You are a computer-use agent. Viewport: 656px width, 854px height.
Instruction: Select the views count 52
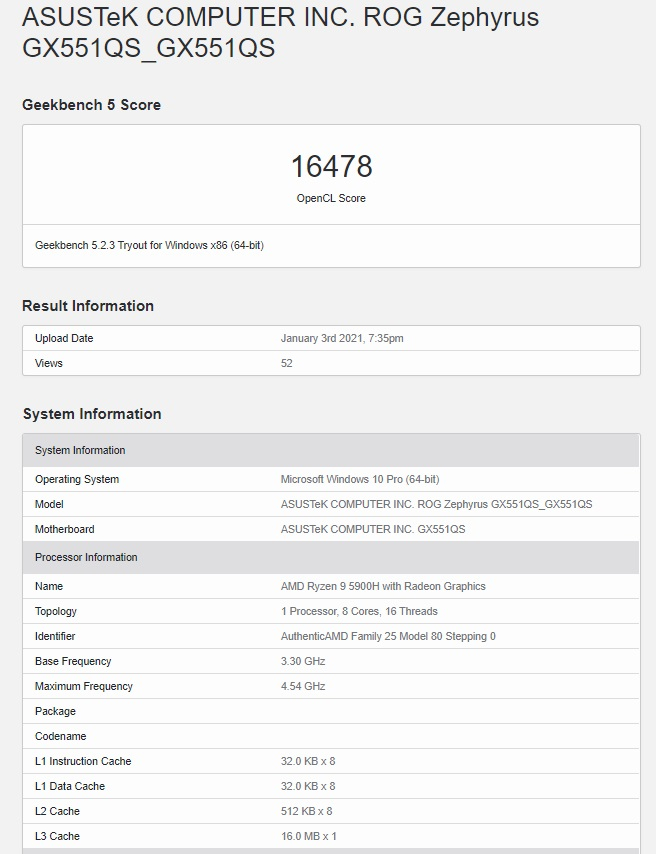pos(287,363)
